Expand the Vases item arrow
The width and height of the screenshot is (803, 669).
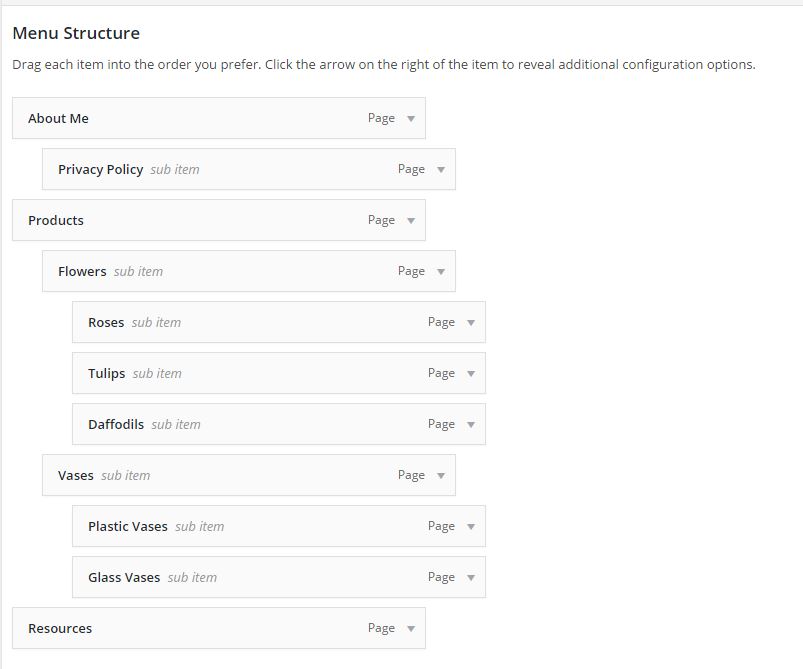[x=441, y=475]
